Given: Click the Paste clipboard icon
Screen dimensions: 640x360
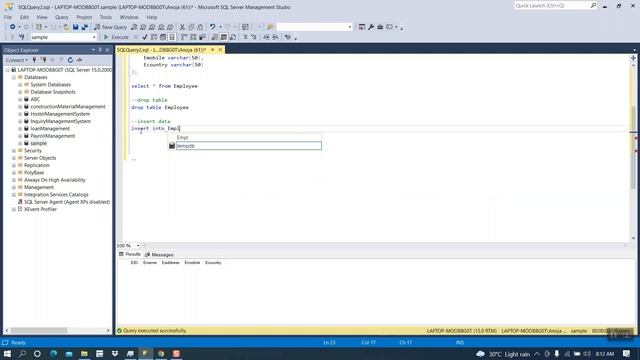Looking at the screenshot, I should point(200,27).
